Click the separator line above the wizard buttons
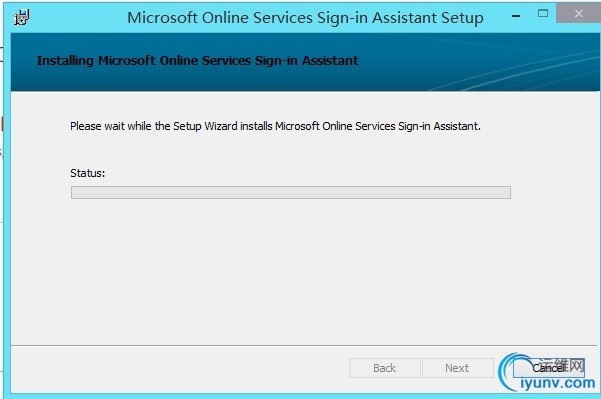Screen dimensions: 601x399 pos(304,345)
